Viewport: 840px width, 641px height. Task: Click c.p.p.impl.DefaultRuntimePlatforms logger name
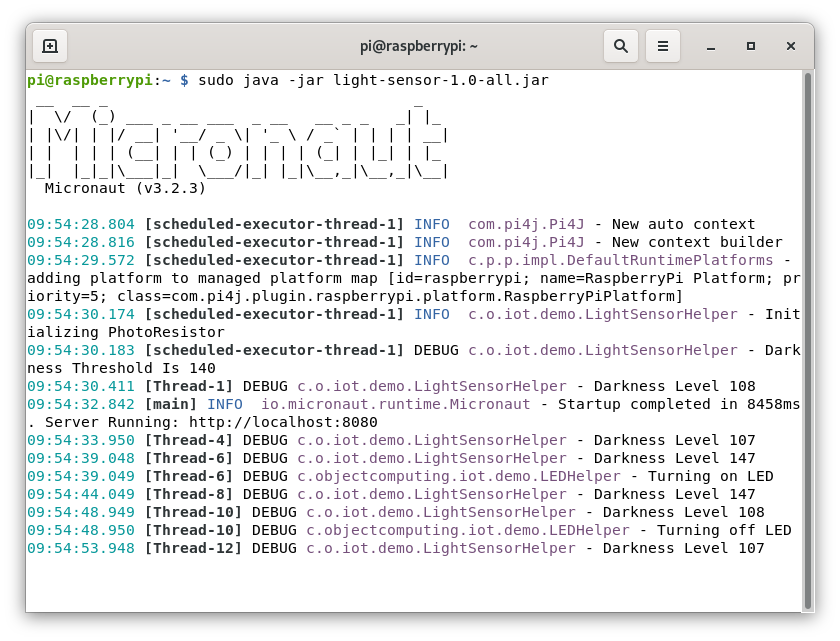tap(620, 260)
